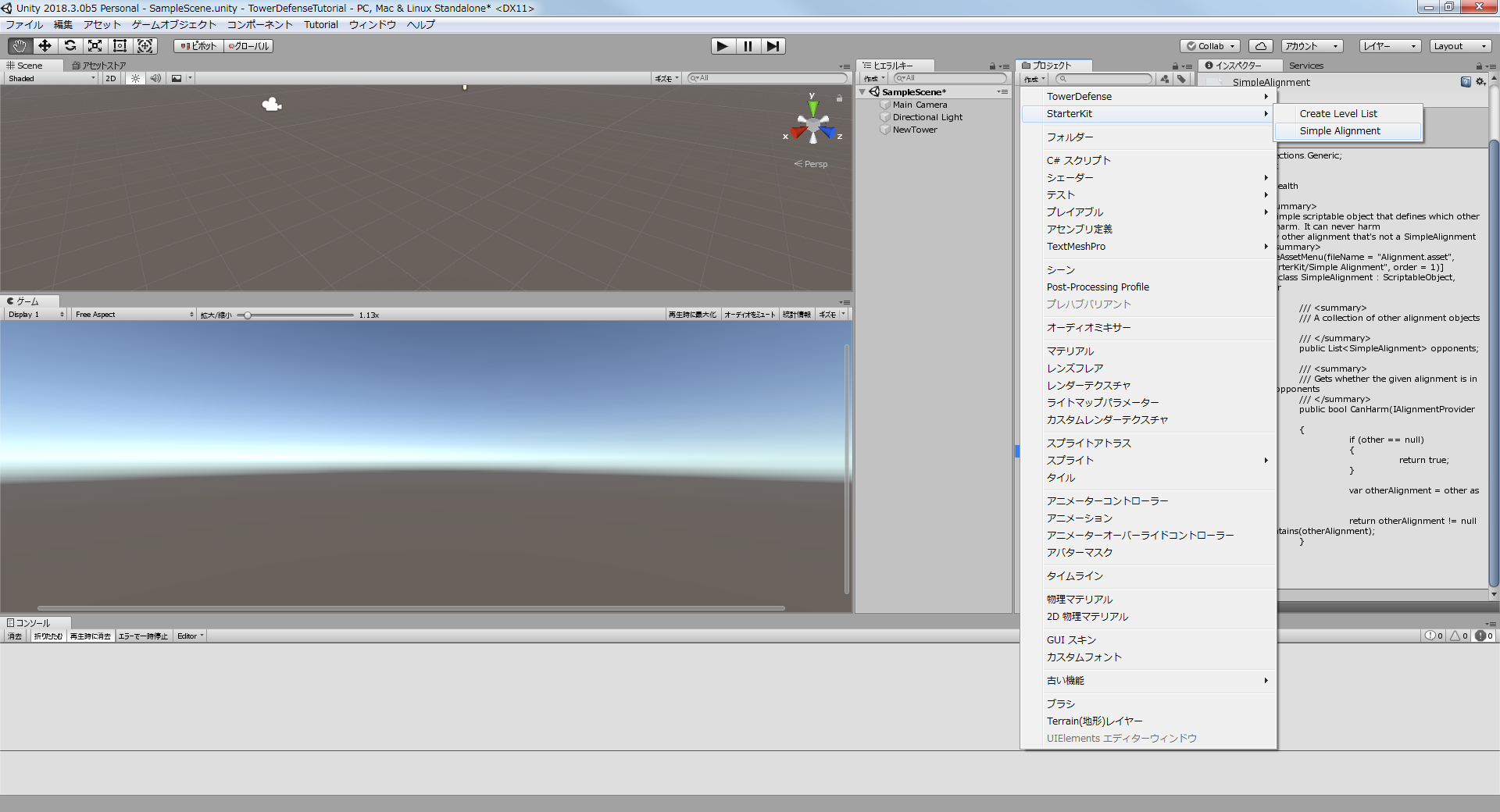Toggle scene lighting sun icon
The width and height of the screenshot is (1500, 812).
click(x=135, y=78)
